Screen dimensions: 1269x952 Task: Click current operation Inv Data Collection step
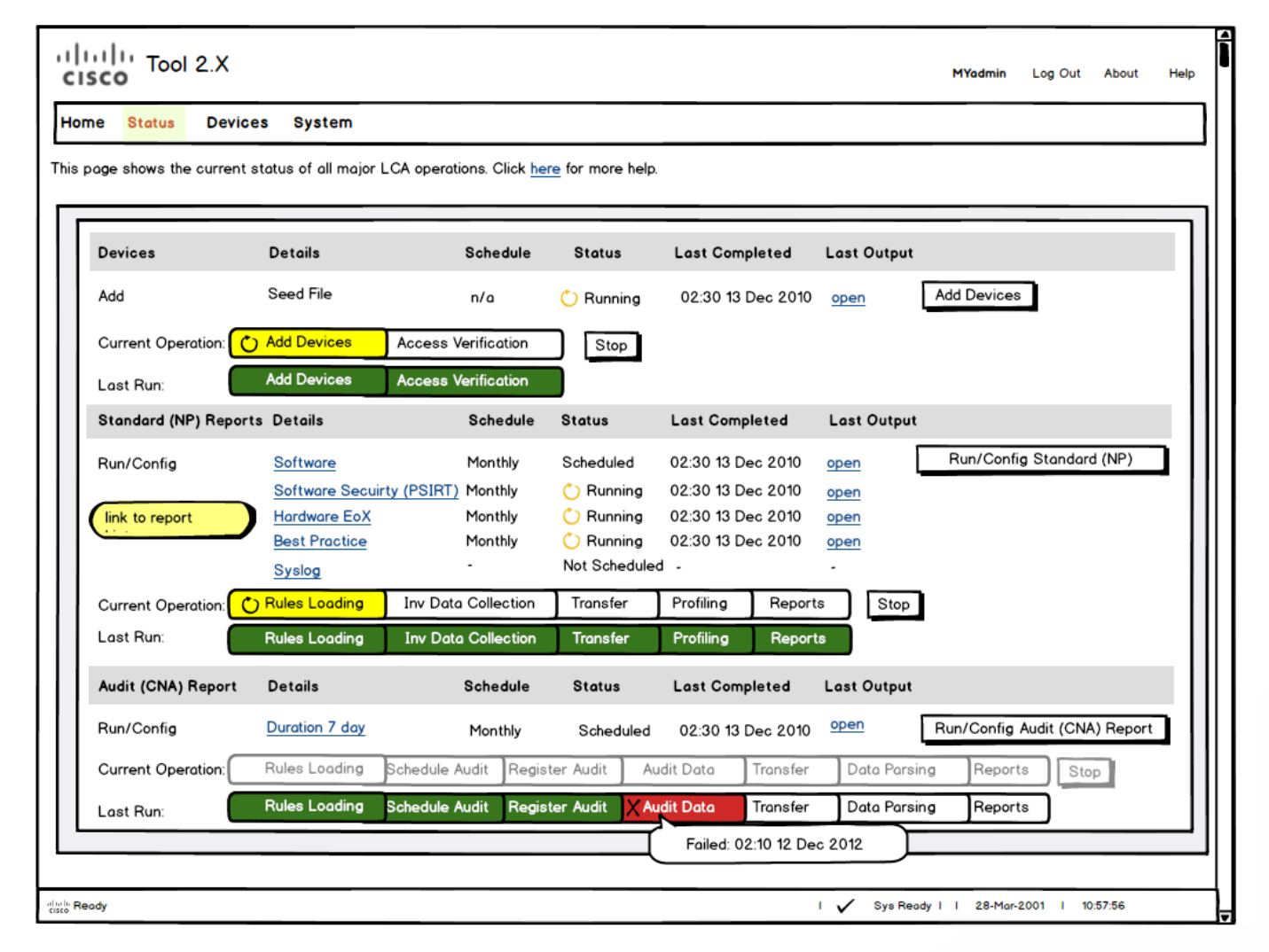click(470, 604)
